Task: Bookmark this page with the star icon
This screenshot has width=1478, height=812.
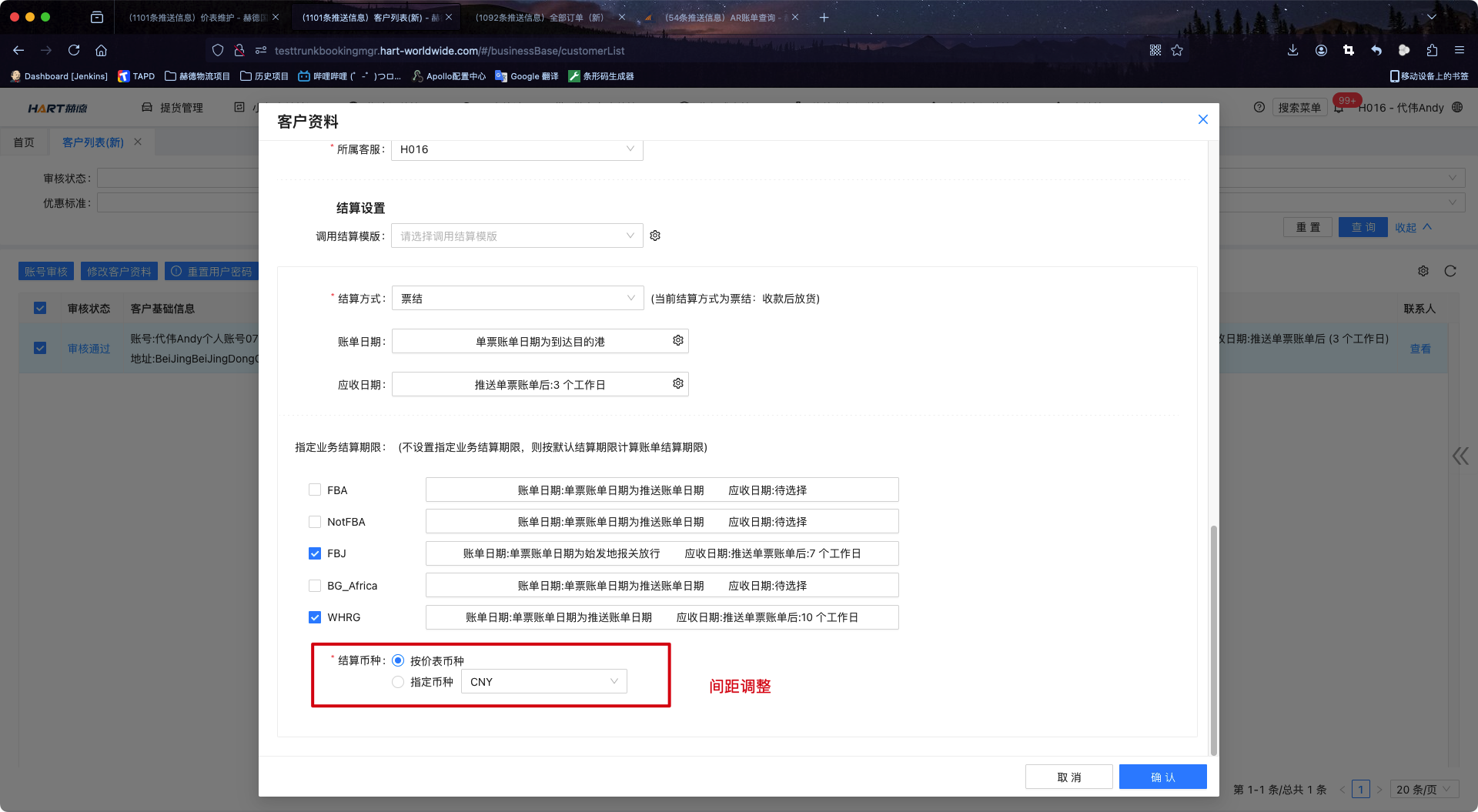Action: coord(1177,50)
